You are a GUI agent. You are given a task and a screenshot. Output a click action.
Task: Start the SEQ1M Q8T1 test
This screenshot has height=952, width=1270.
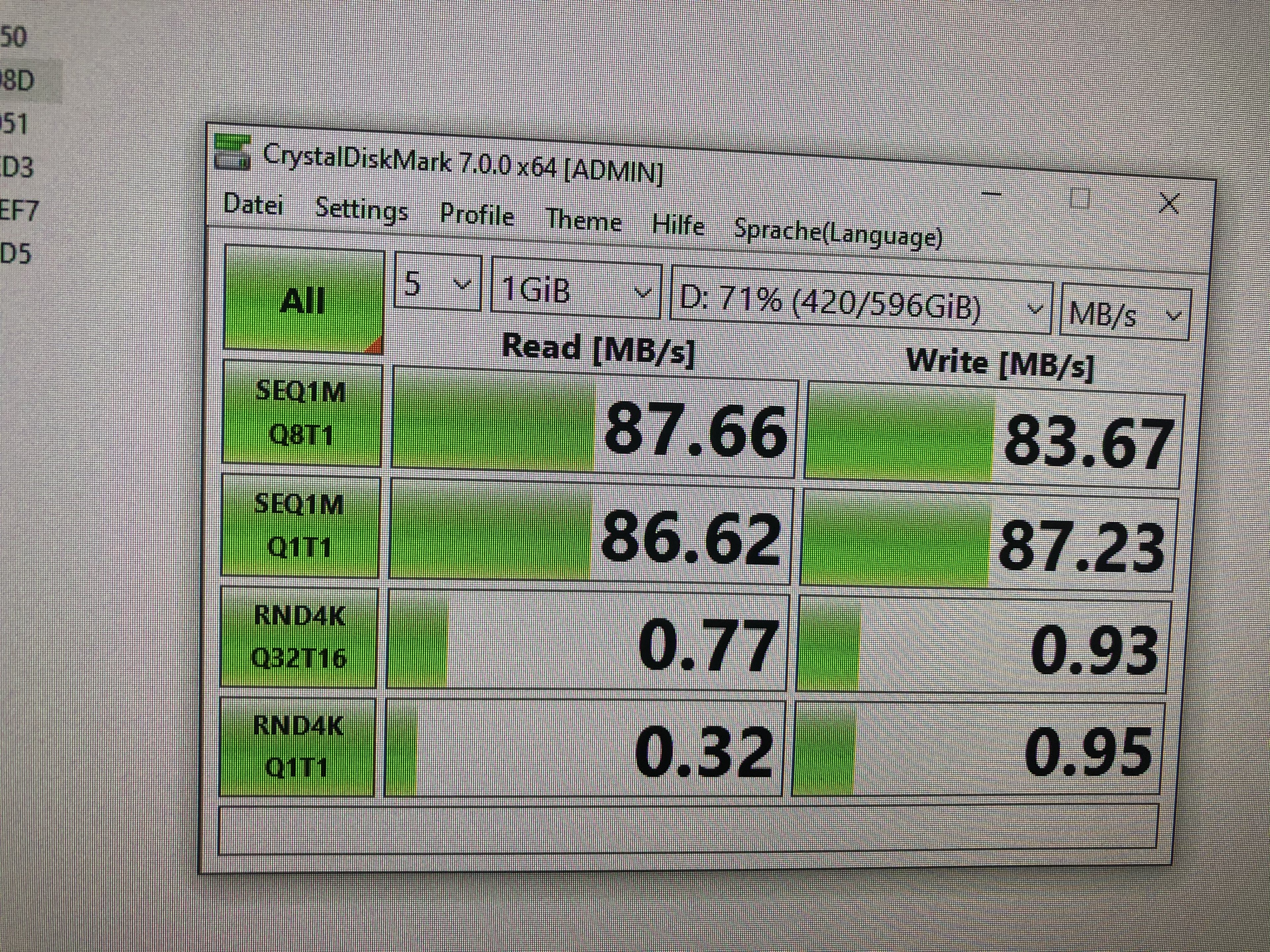[x=301, y=413]
